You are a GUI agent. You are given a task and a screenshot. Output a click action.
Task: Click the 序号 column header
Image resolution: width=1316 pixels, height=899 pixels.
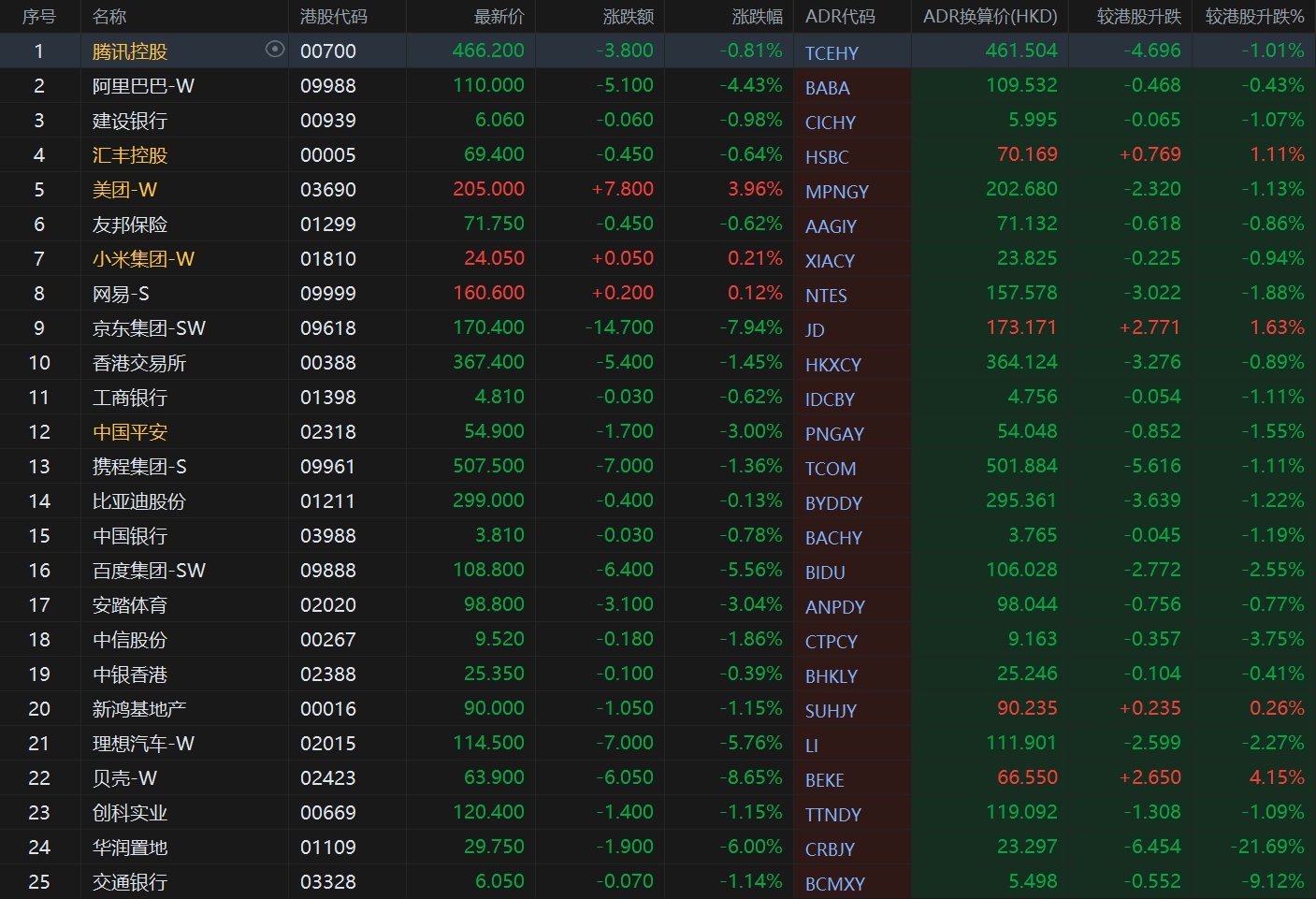(39, 17)
